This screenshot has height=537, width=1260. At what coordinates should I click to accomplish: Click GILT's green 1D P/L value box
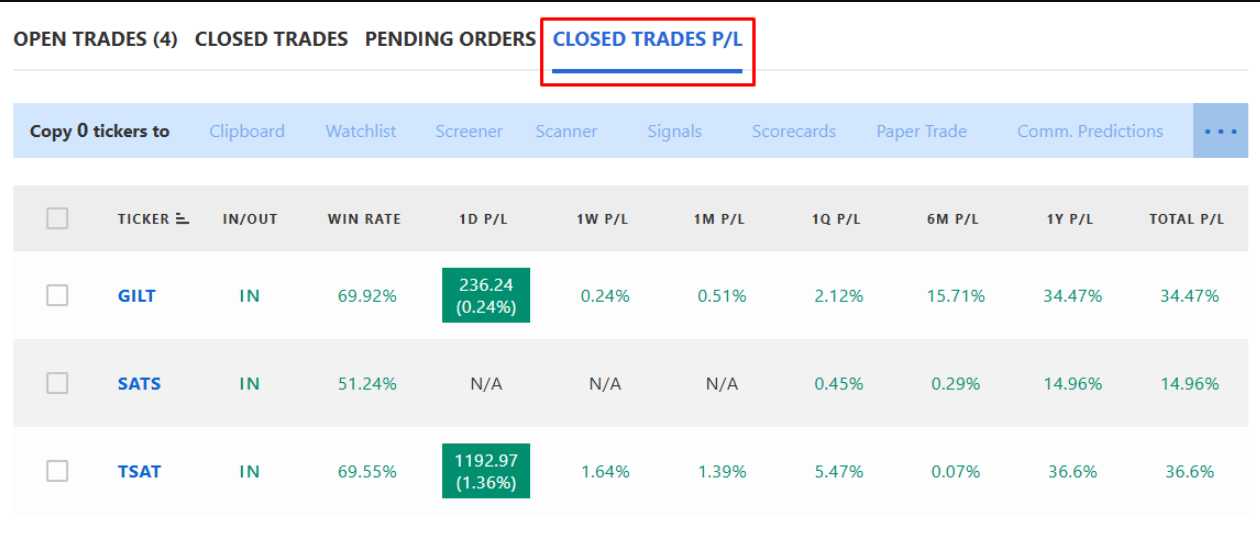[486, 295]
